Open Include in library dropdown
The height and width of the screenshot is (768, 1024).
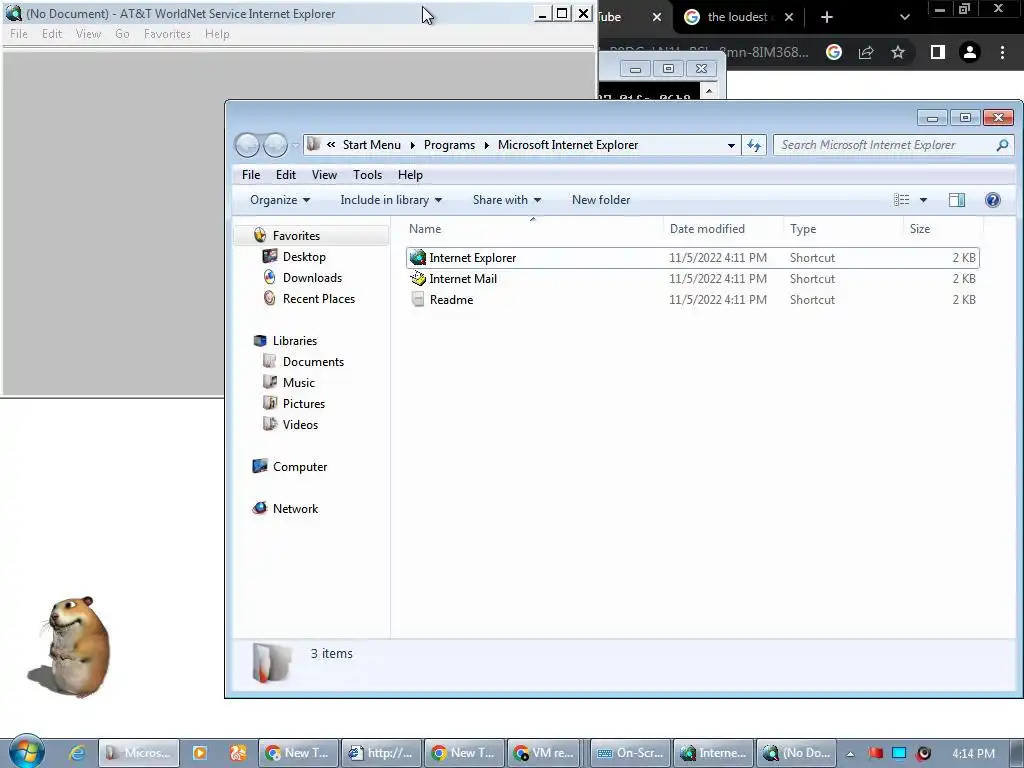point(391,200)
